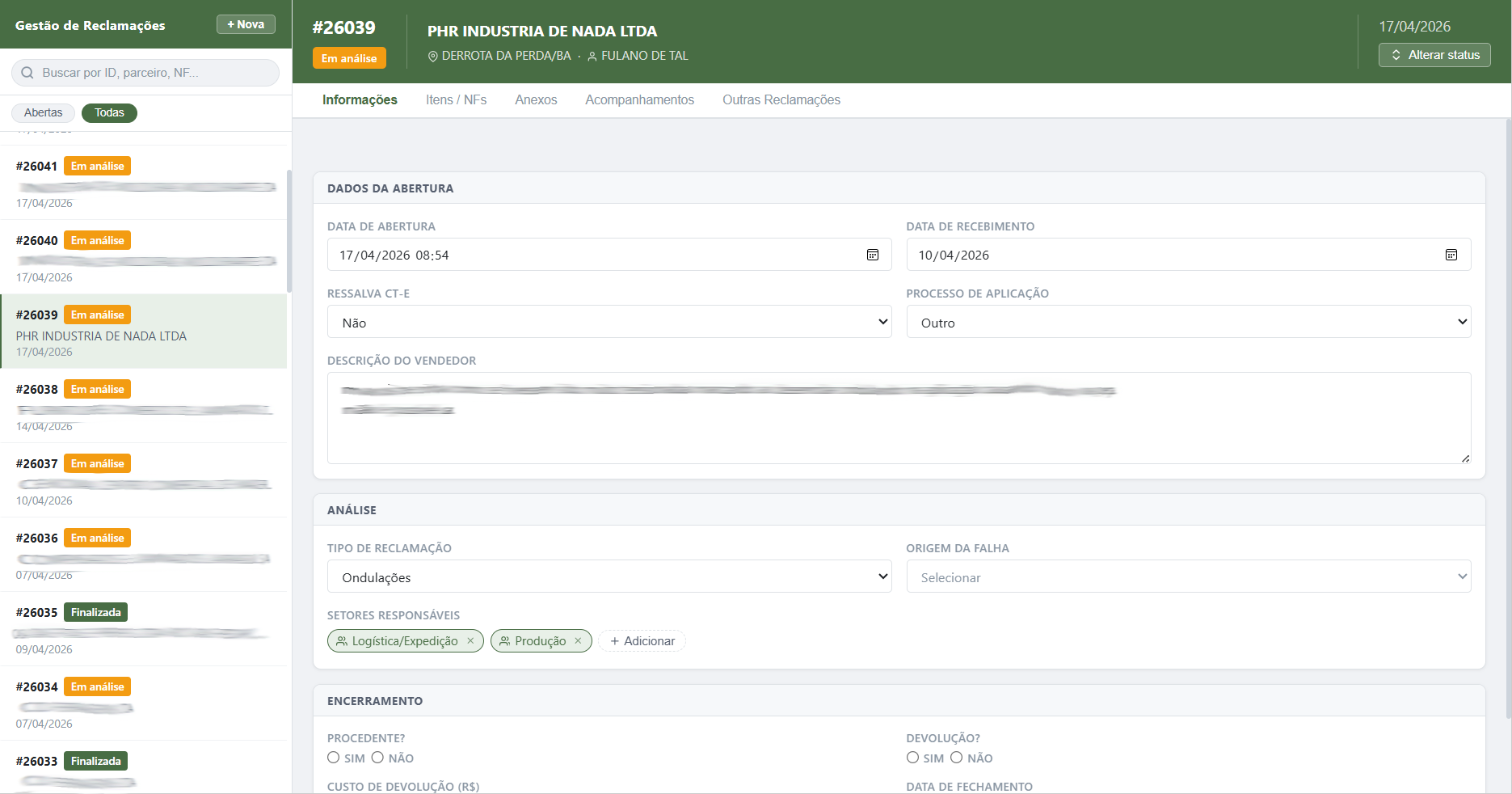Click the Em análise badge on #26041

pos(98,166)
